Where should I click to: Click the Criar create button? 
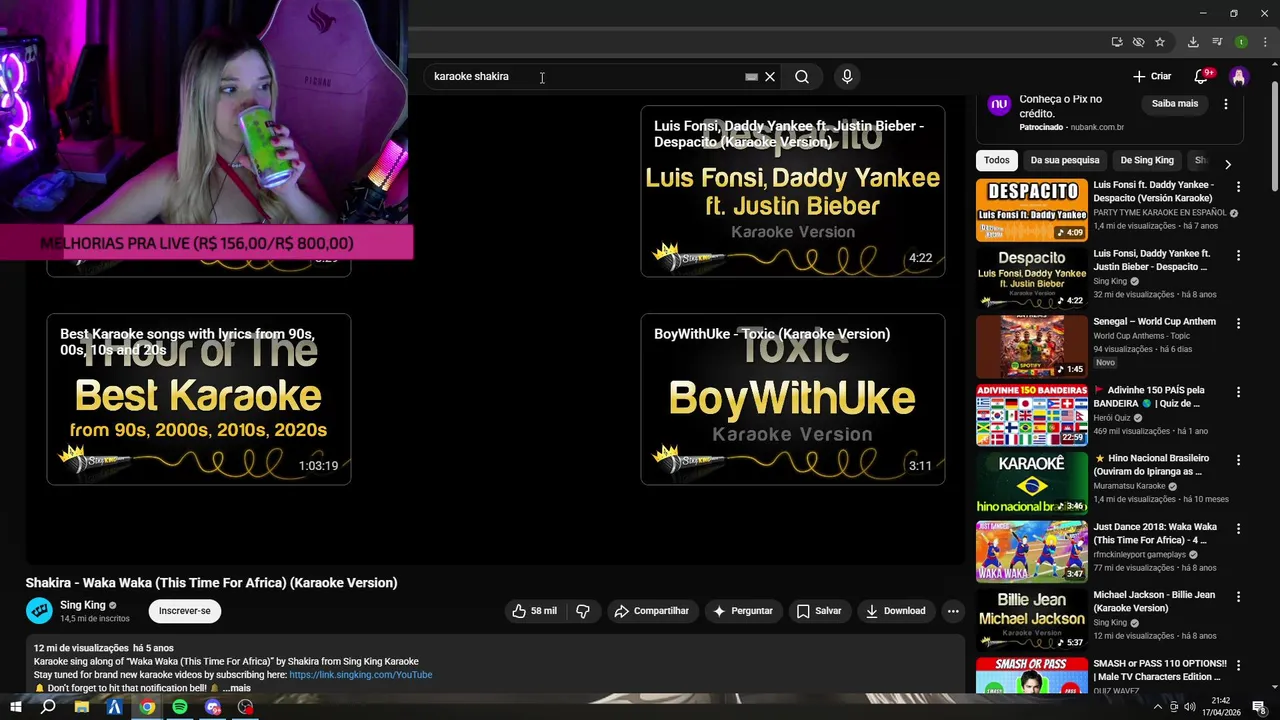(x=1152, y=77)
